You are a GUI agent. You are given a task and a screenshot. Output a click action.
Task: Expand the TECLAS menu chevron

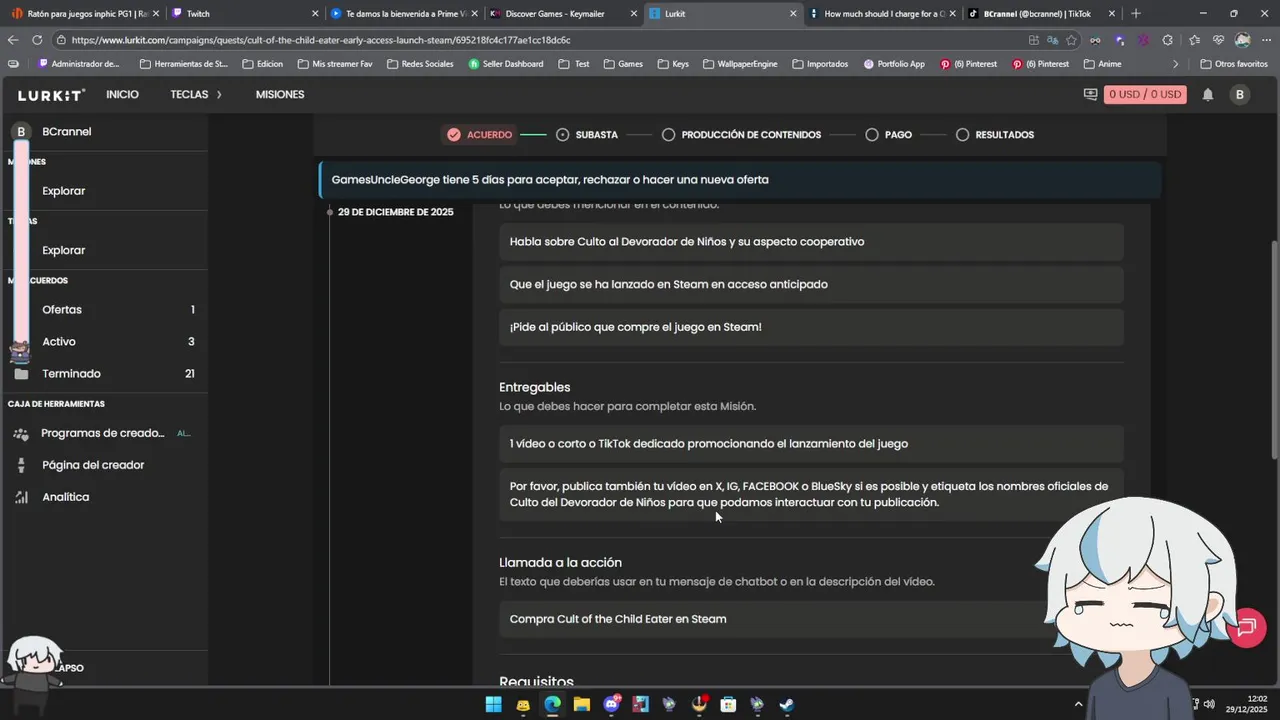click(x=219, y=95)
